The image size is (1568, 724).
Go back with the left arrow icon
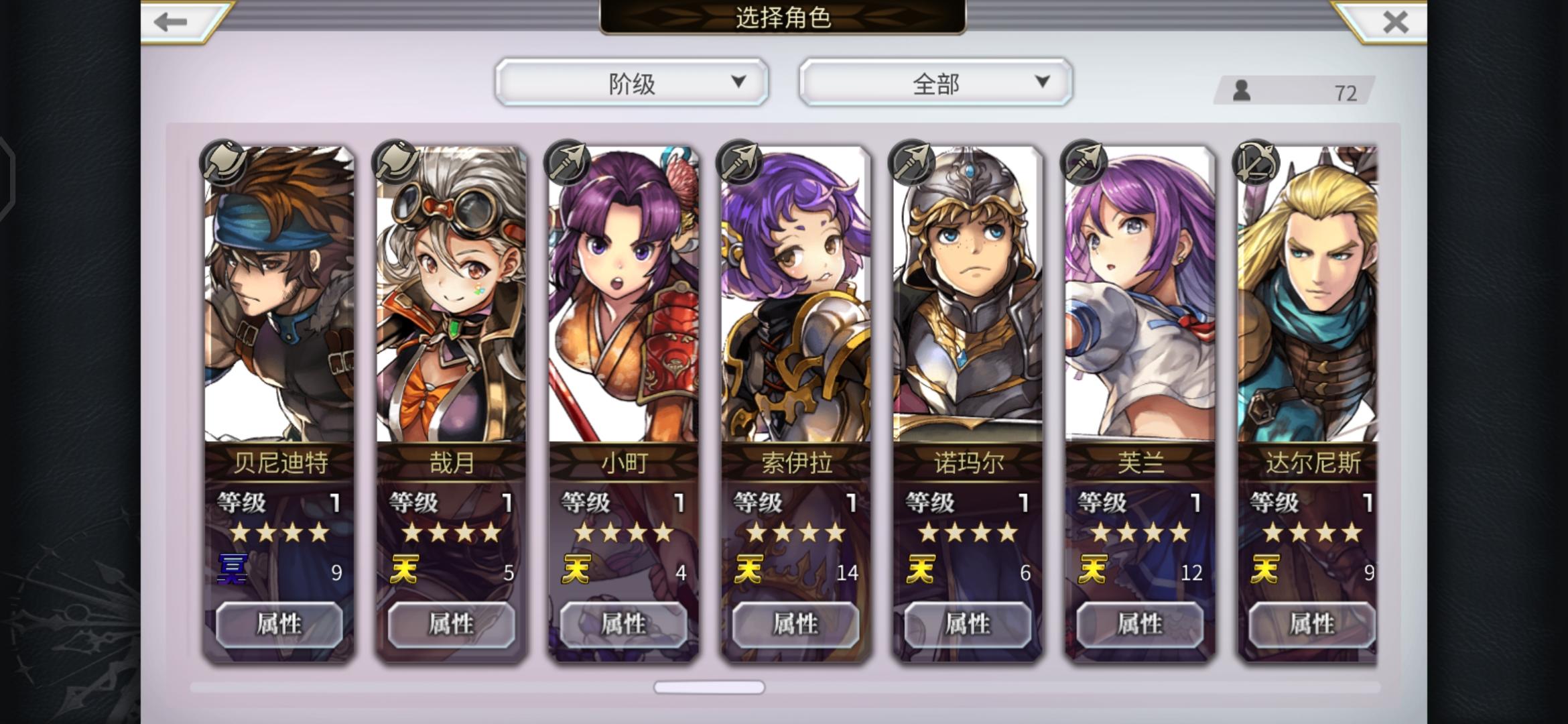click(x=170, y=21)
